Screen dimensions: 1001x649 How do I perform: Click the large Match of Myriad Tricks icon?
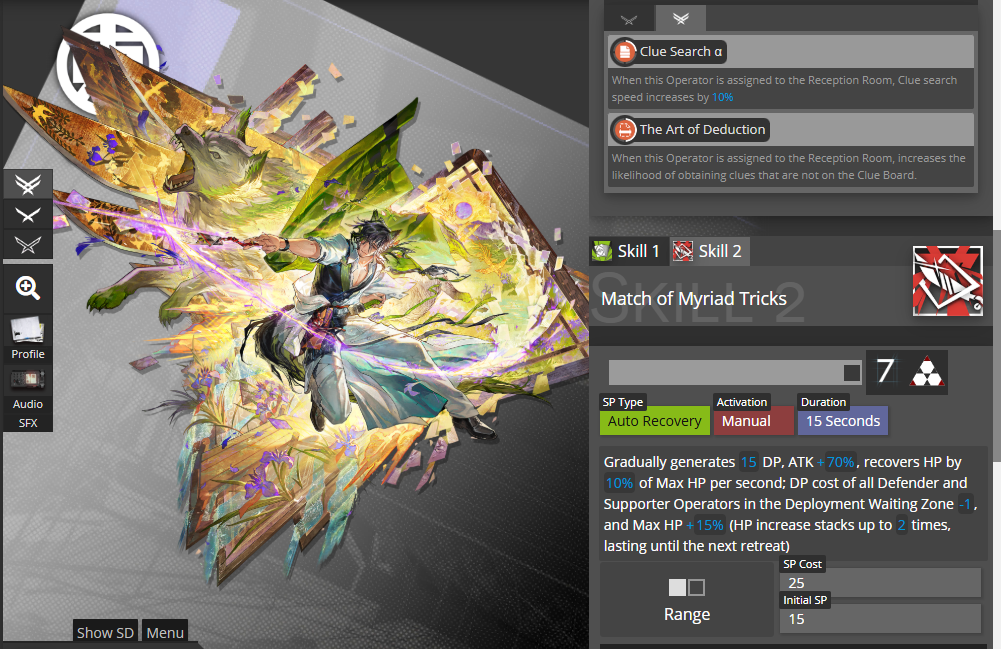pos(947,281)
